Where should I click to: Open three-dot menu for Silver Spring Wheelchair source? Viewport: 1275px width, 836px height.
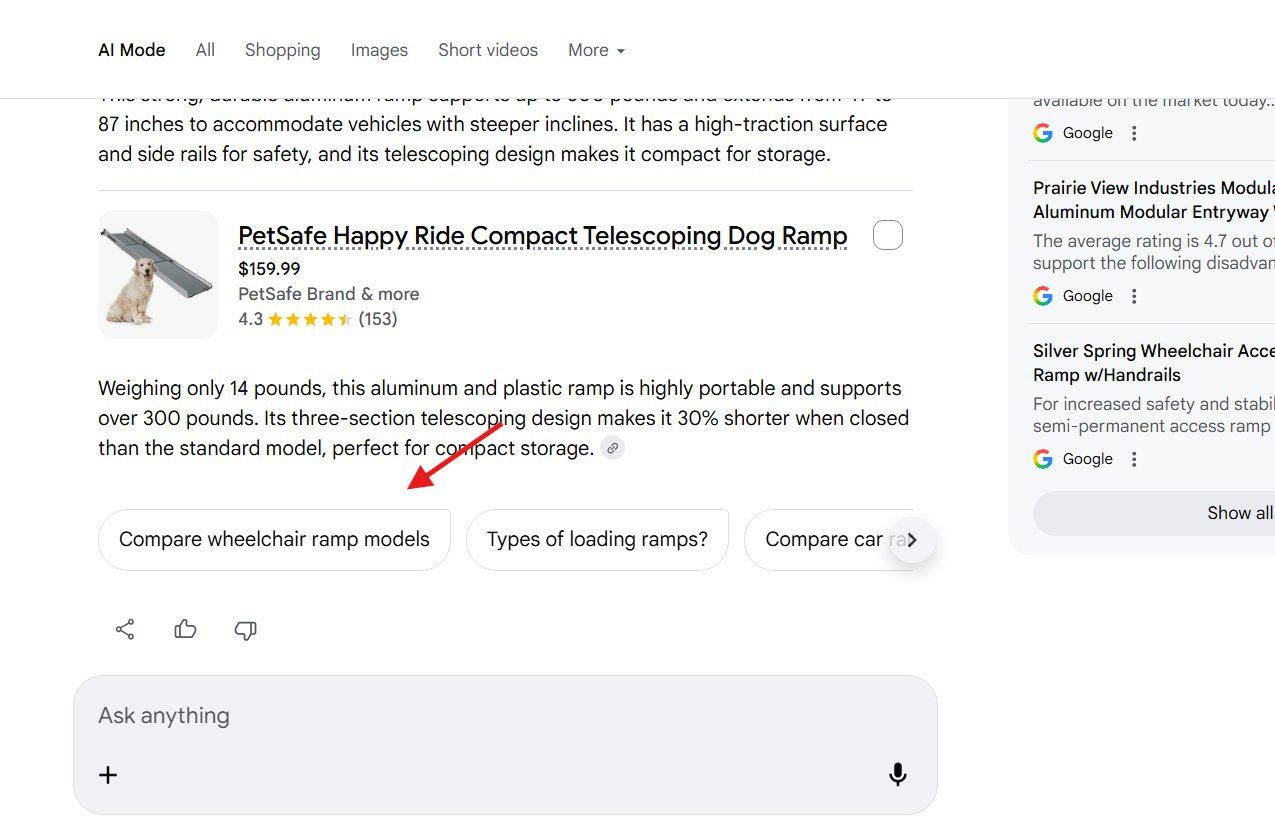pos(1134,459)
